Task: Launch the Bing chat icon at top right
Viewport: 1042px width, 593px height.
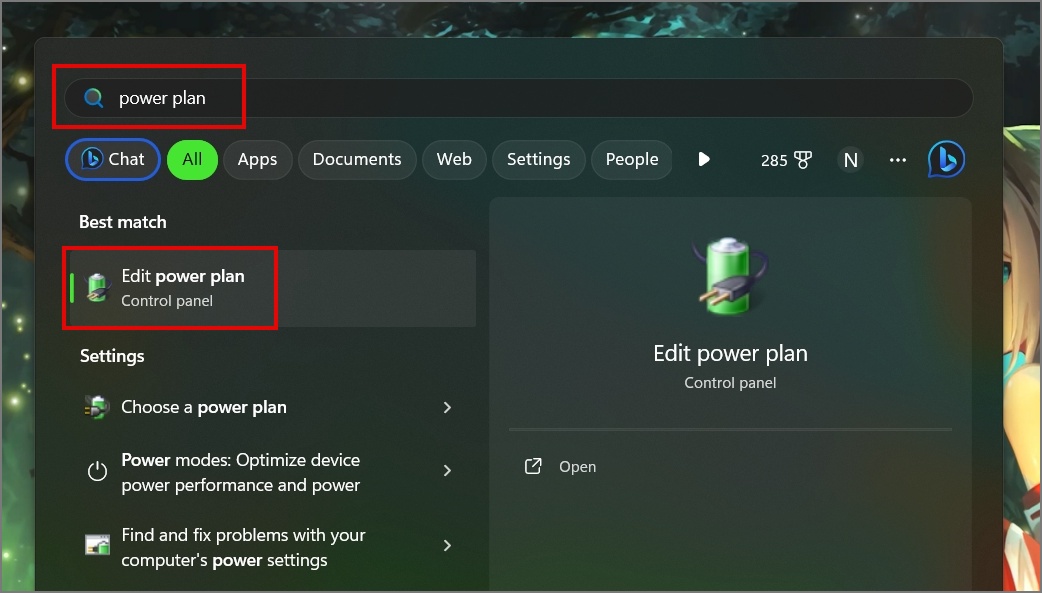Action: click(946, 160)
